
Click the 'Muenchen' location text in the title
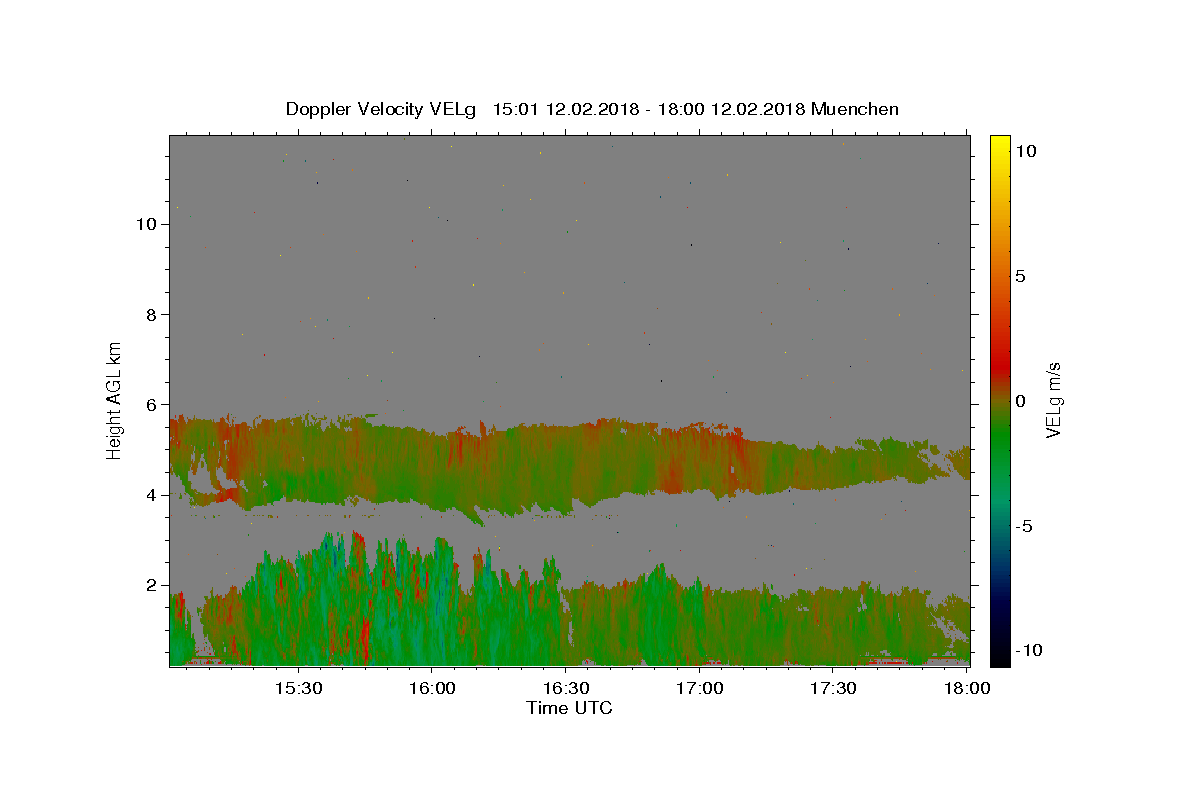(855, 109)
